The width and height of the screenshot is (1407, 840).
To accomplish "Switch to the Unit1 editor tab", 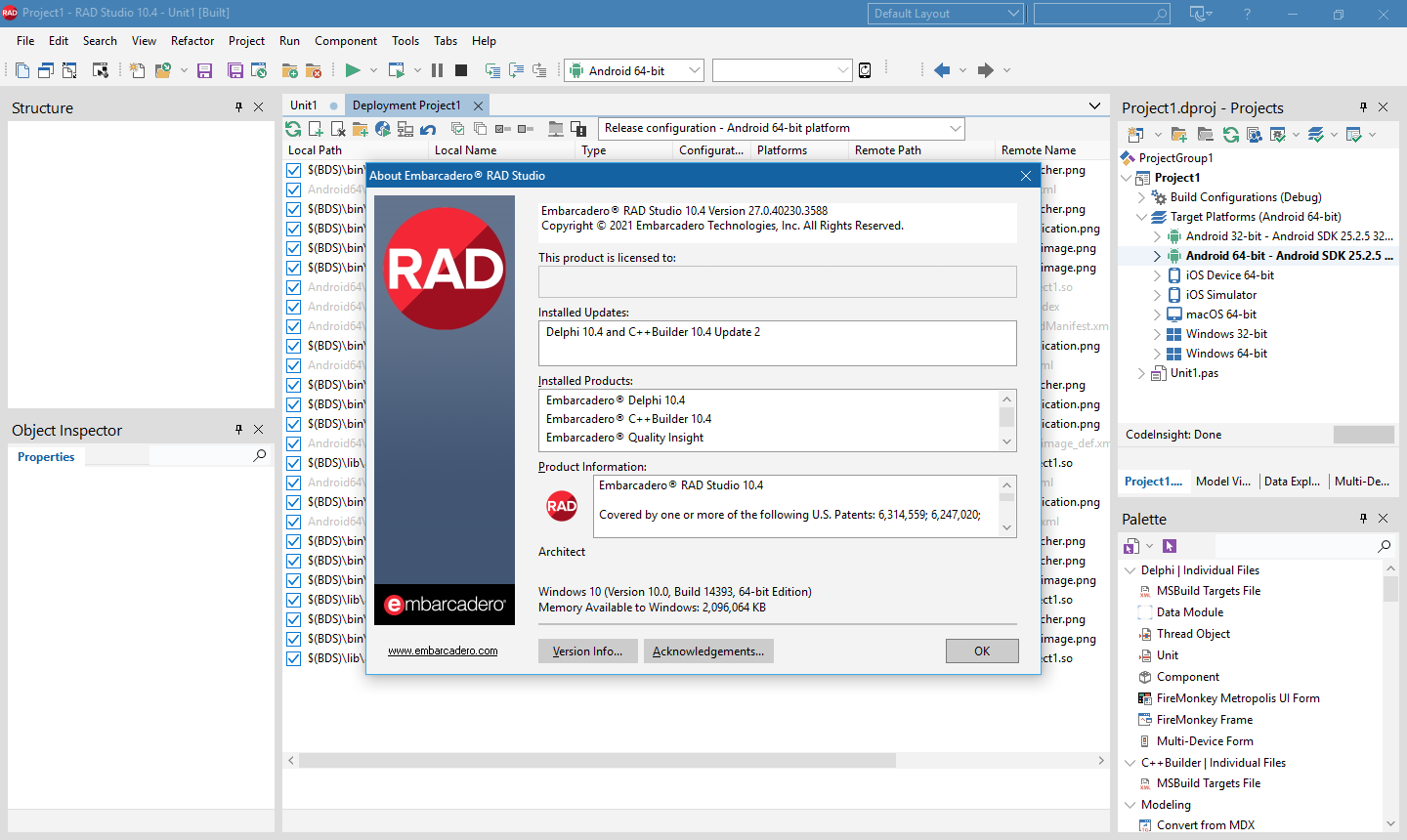I will point(304,105).
